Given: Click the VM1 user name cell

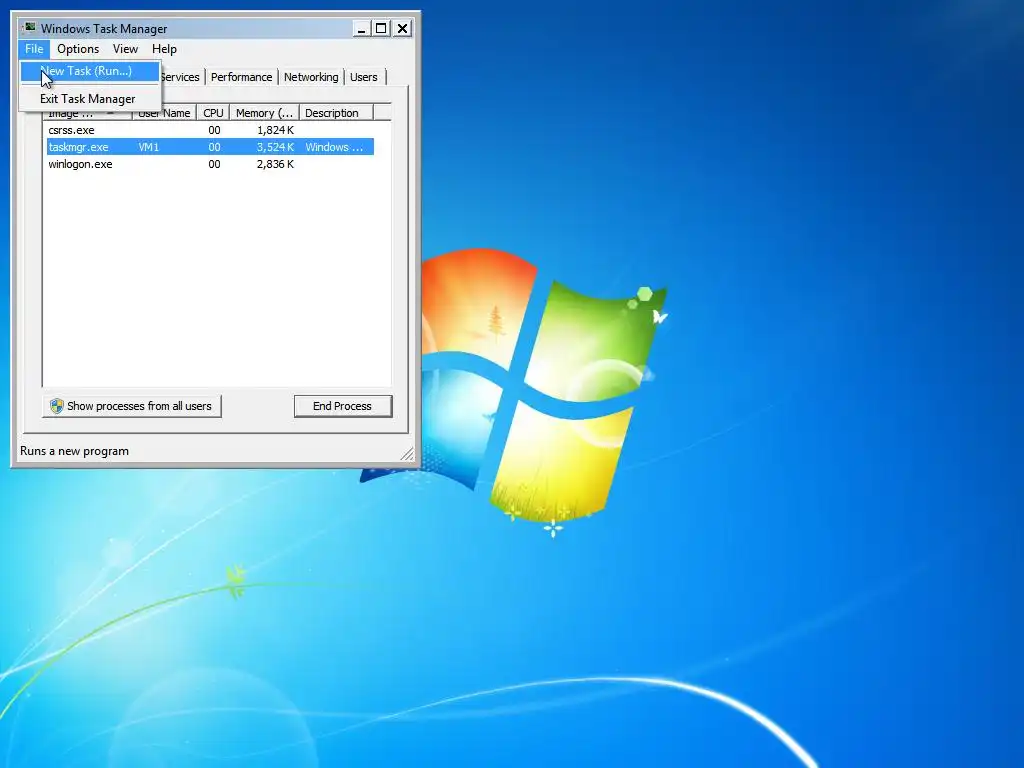Looking at the screenshot, I should click(x=149, y=147).
